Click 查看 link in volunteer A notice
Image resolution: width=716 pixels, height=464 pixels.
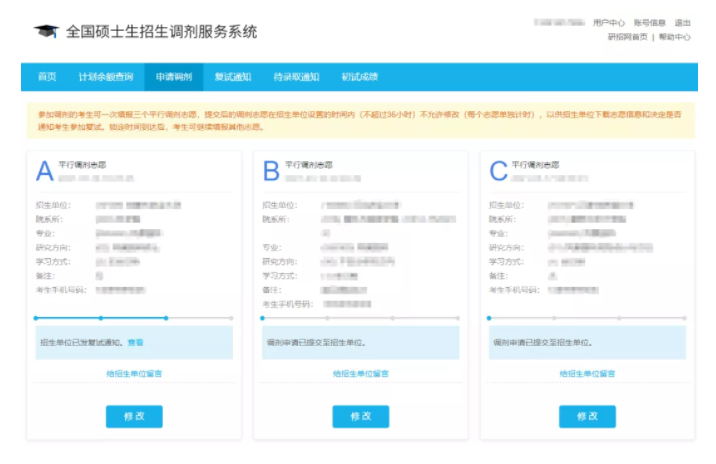point(135,342)
